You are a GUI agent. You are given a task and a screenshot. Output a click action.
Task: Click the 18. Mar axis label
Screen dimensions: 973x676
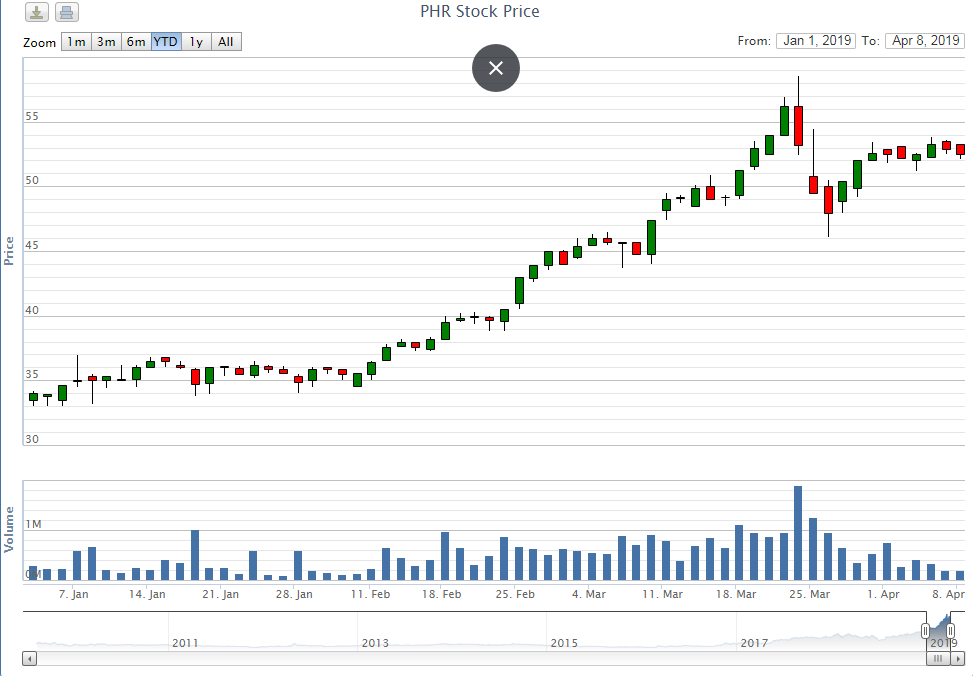click(x=736, y=594)
